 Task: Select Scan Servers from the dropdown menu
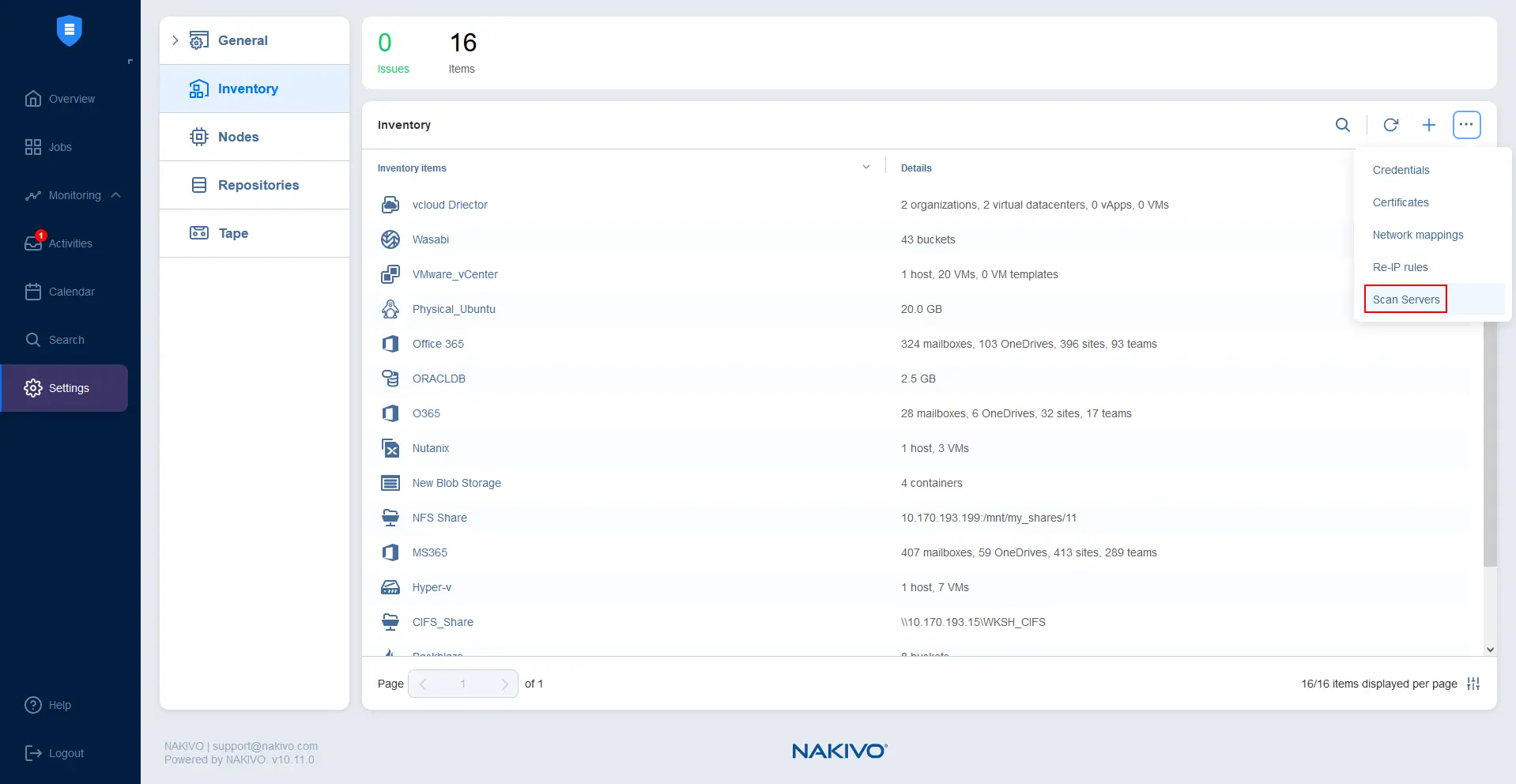point(1405,300)
